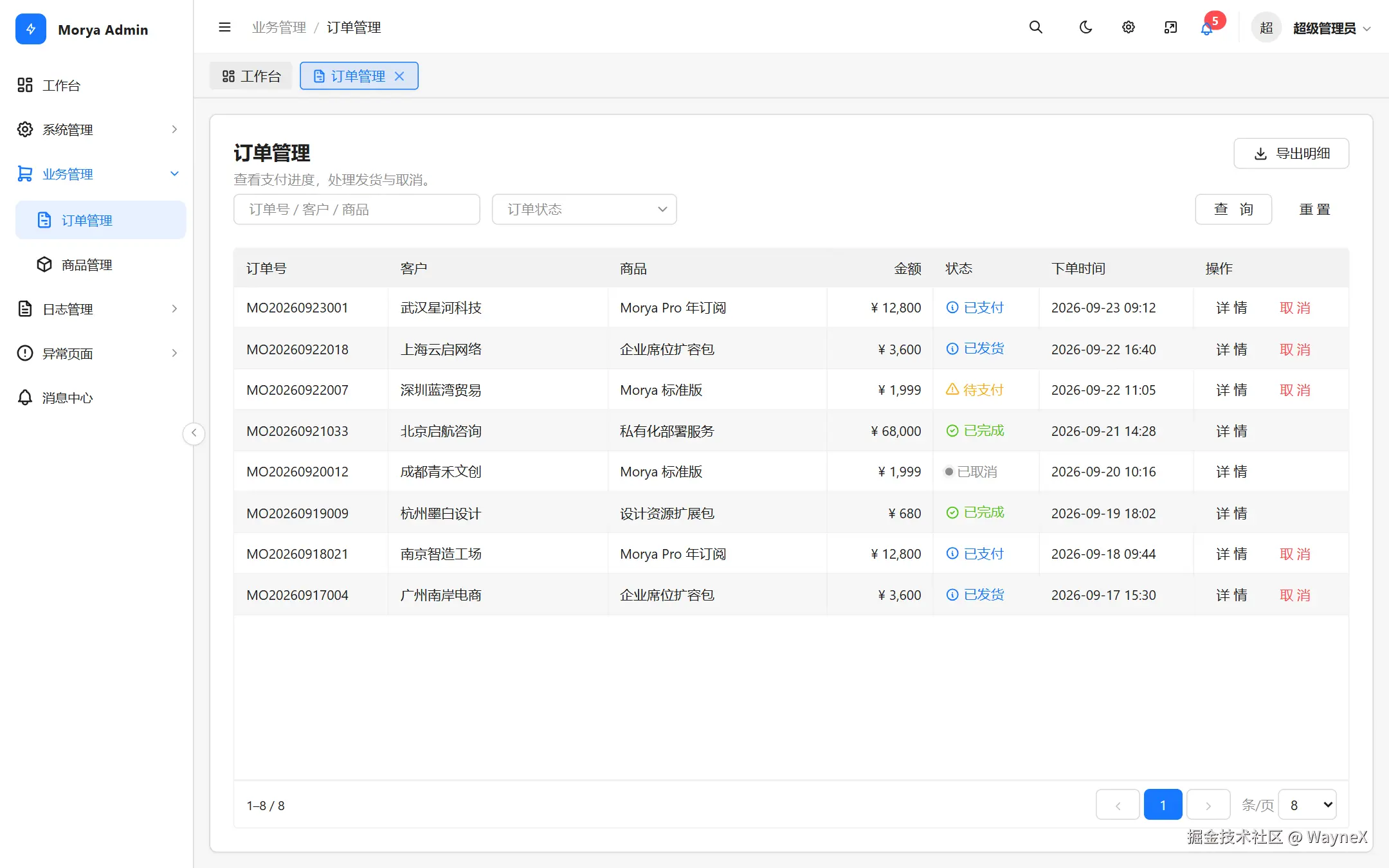Close the 订单管理 tab

click(399, 76)
